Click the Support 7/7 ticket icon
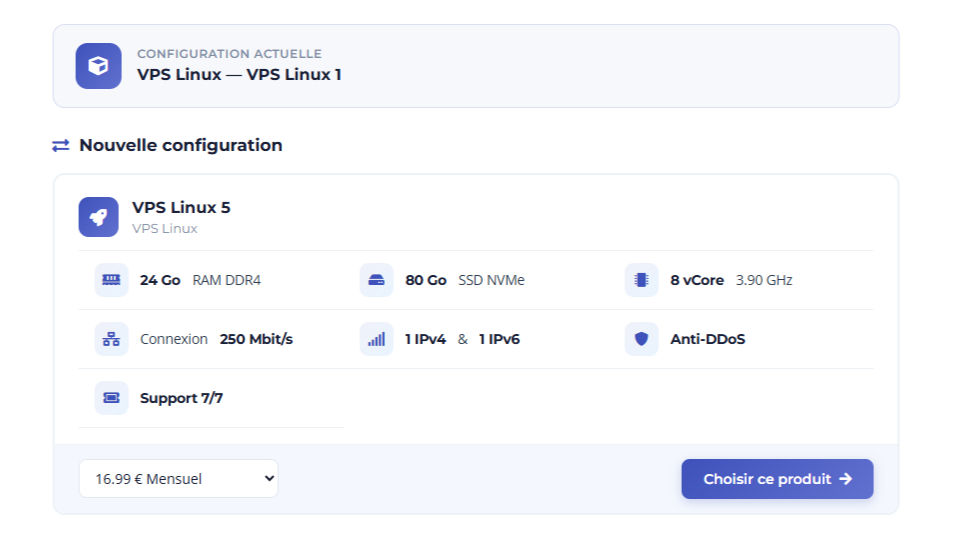 (111, 398)
